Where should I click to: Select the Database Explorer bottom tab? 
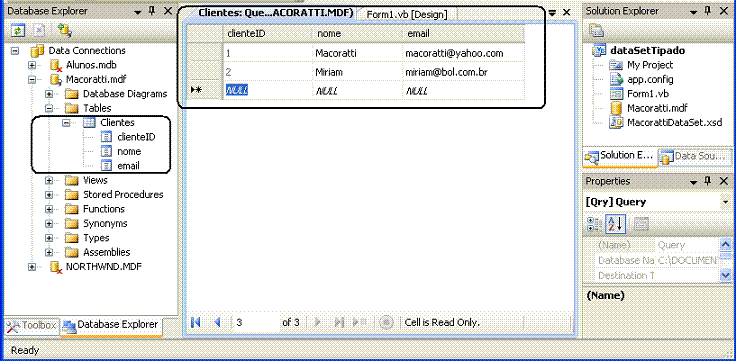pos(111,325)
